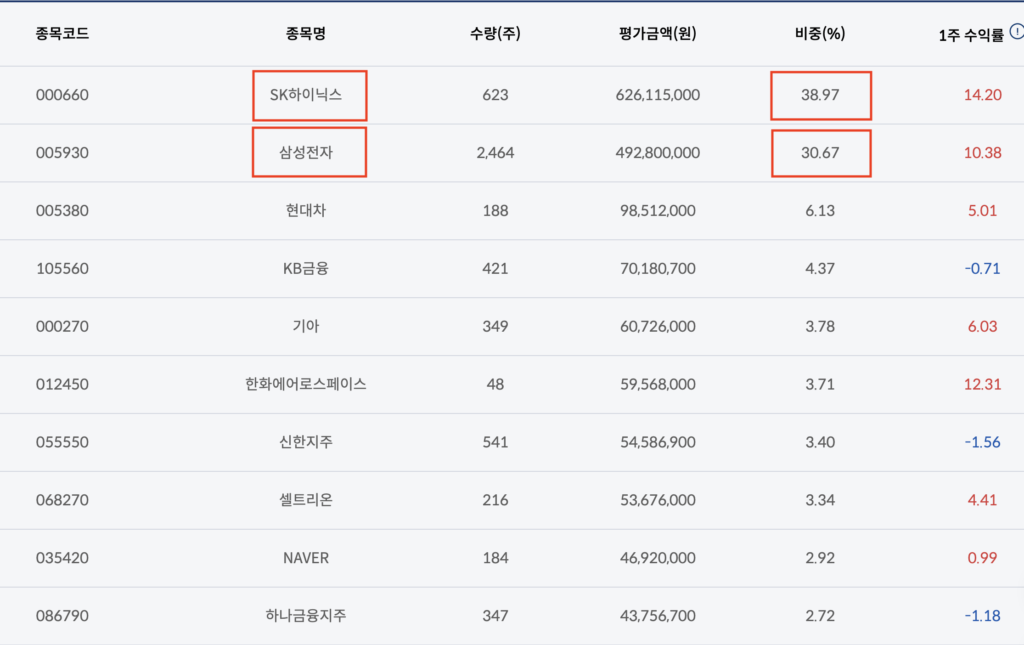Click the highlighted 38.97 weight value

819,95
